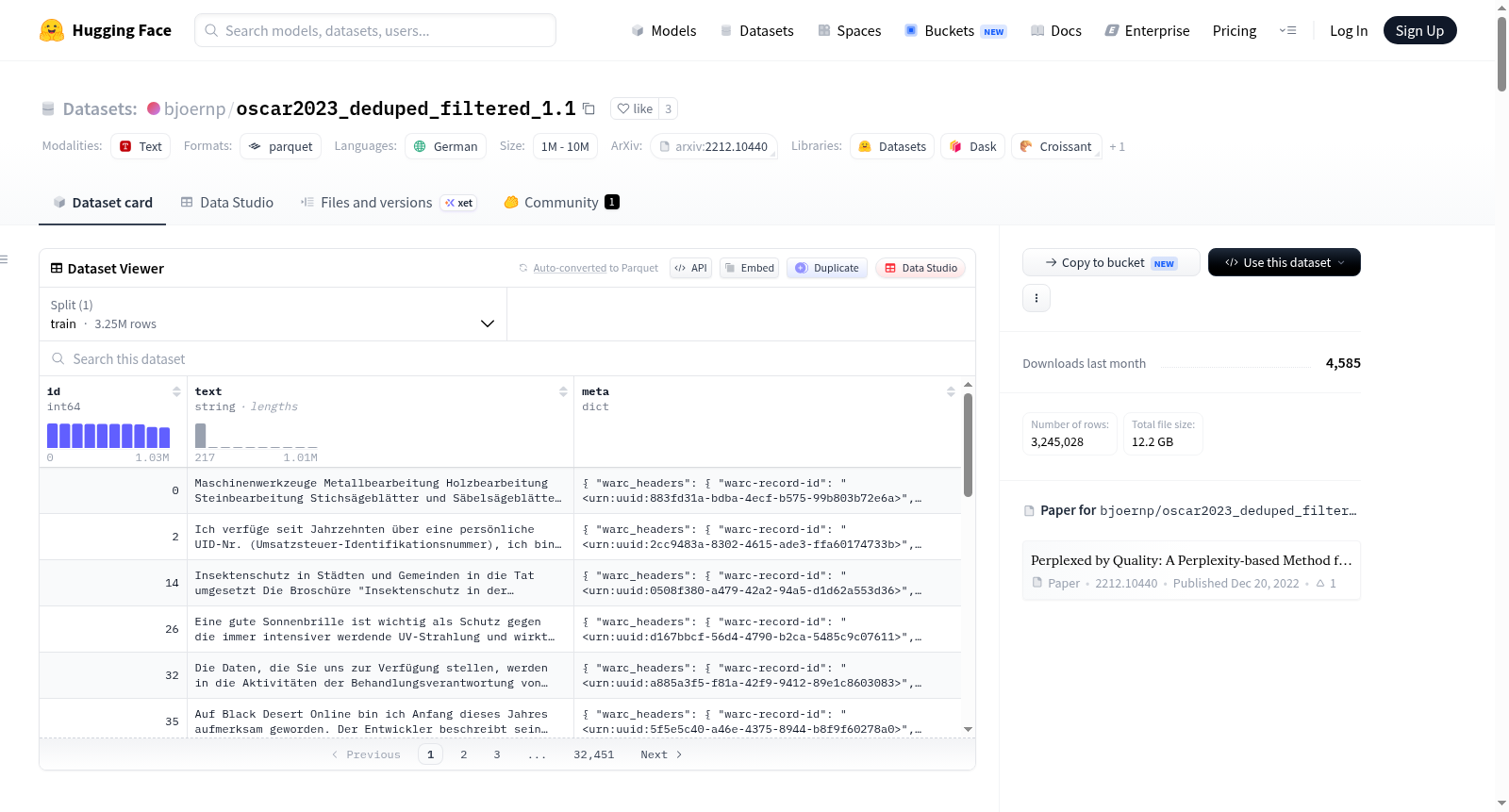
Task: Click Copy to bucket
Action: pos(1111,262)
